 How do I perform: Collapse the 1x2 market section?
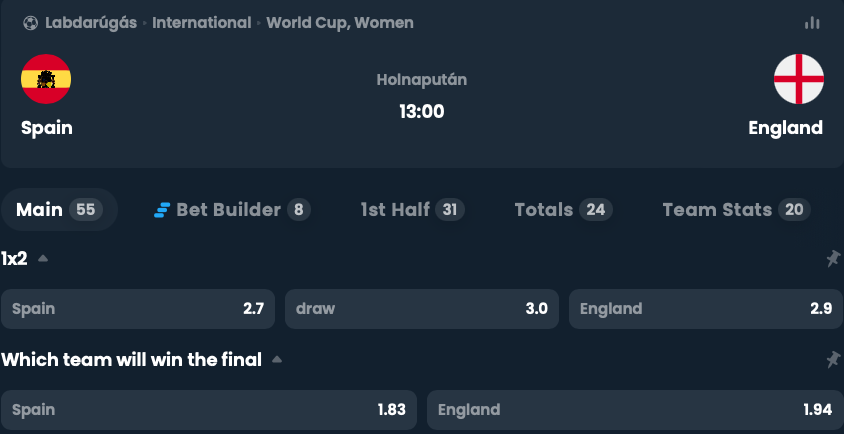[43, 258]
